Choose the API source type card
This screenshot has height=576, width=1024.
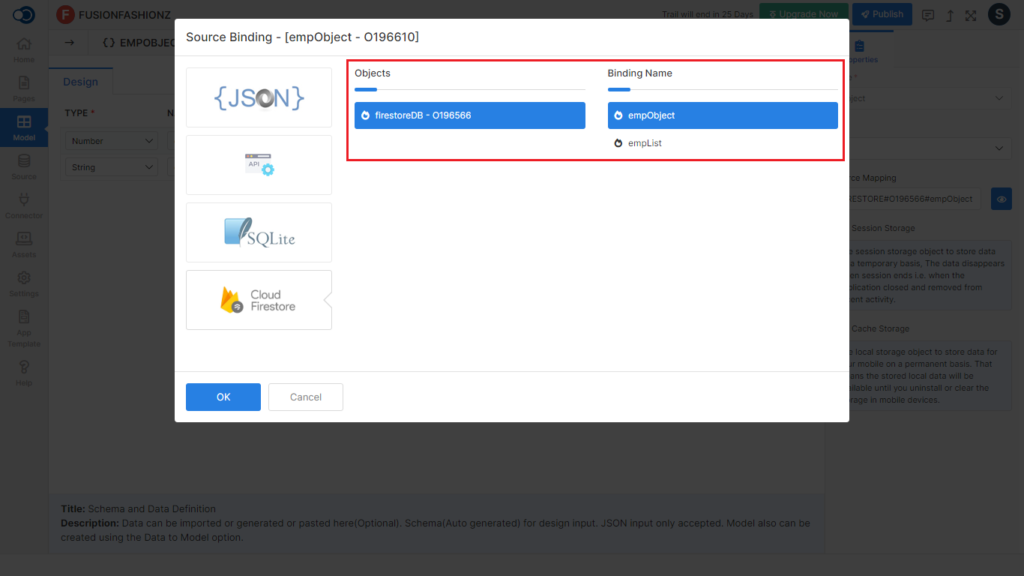[259, 165]
